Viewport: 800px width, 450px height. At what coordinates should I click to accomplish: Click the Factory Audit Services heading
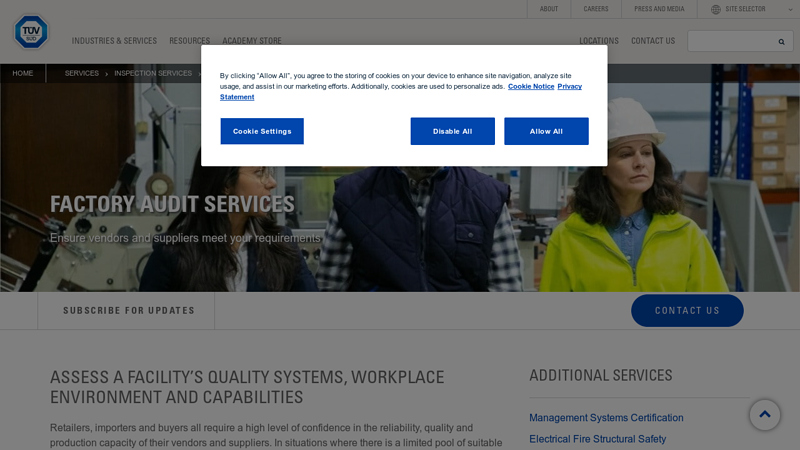click(x=172, y=205)
